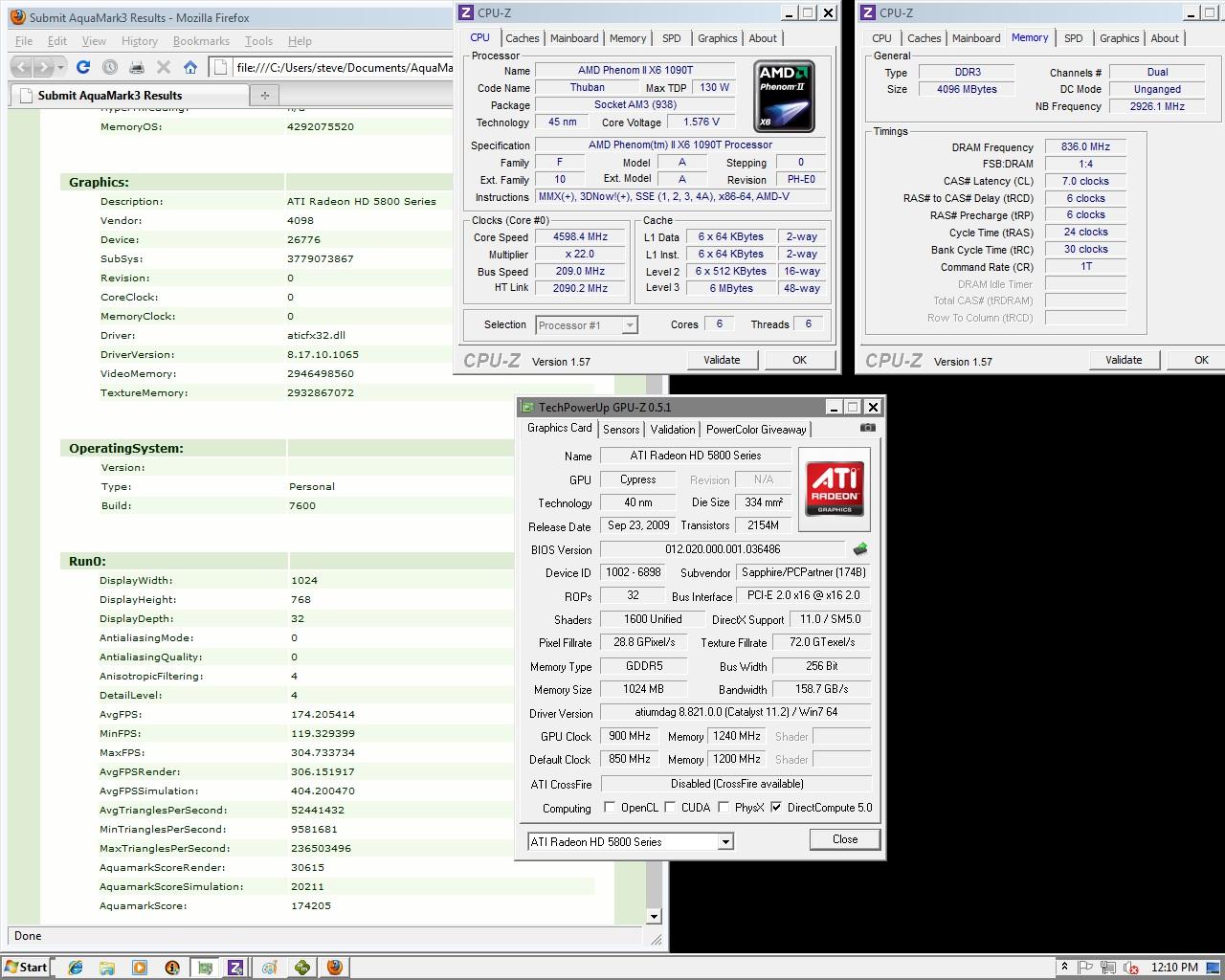Viewport: 1225px width, 980px height.
Task: Switch to CPU-Z taskbar button
Action: [235, 968]
